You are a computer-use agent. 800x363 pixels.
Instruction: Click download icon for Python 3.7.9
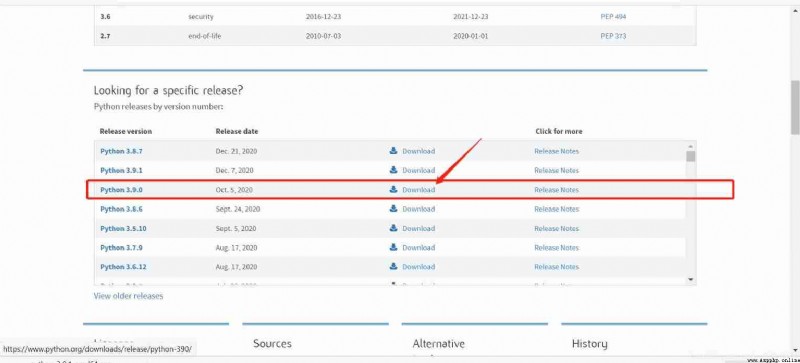[393, 247]
